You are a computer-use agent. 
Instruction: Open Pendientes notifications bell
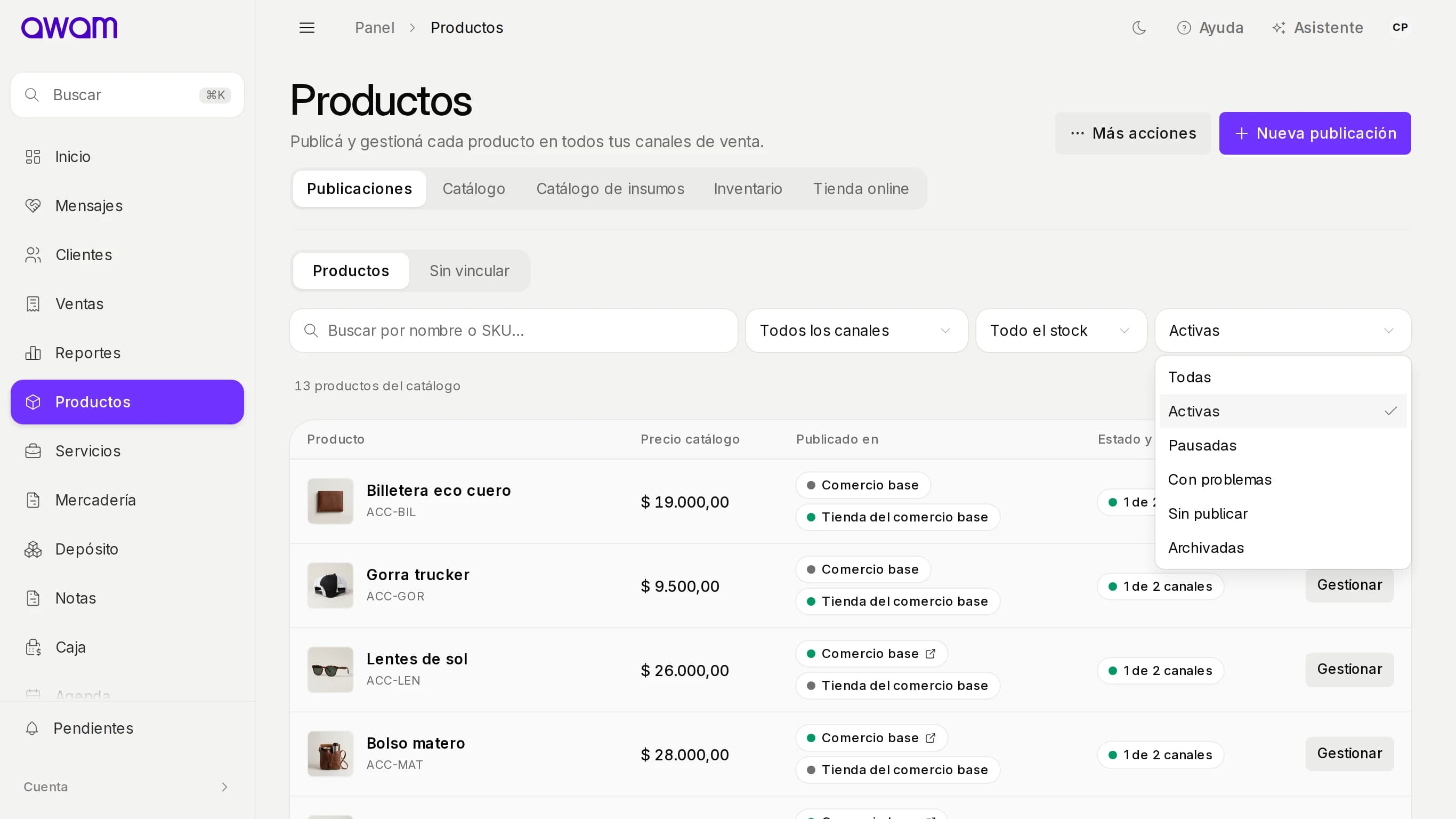tap(127, 728)
